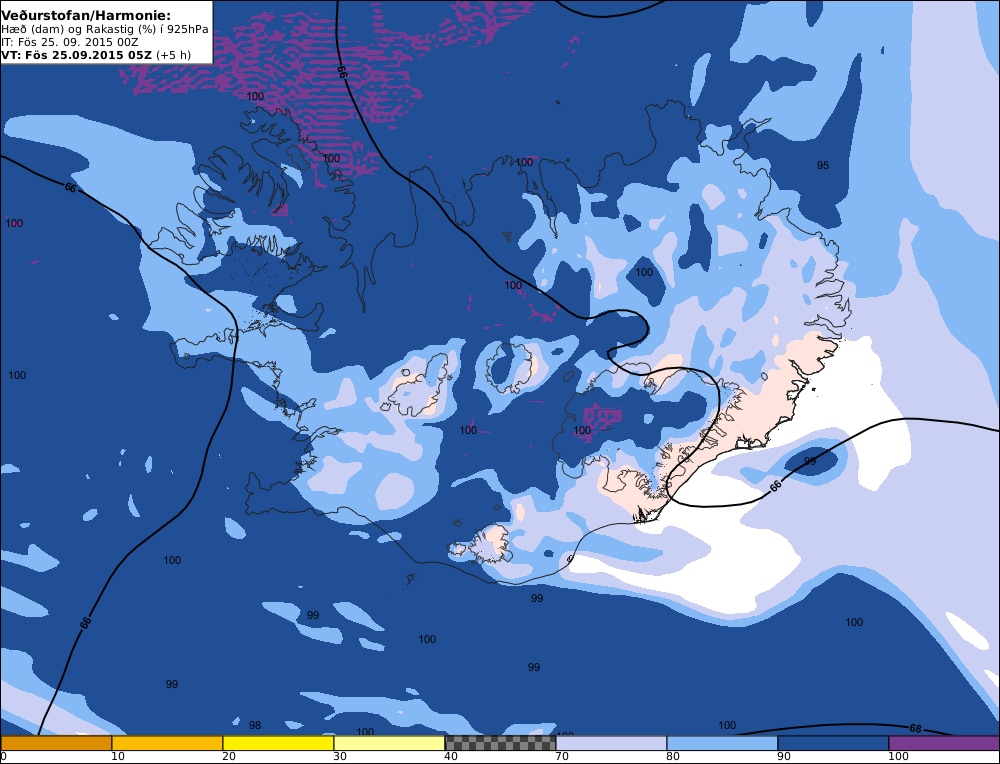Screen dimensions: 1000x764
Task: Click the 68 contour label at bottom right
Action: (915, 728)
